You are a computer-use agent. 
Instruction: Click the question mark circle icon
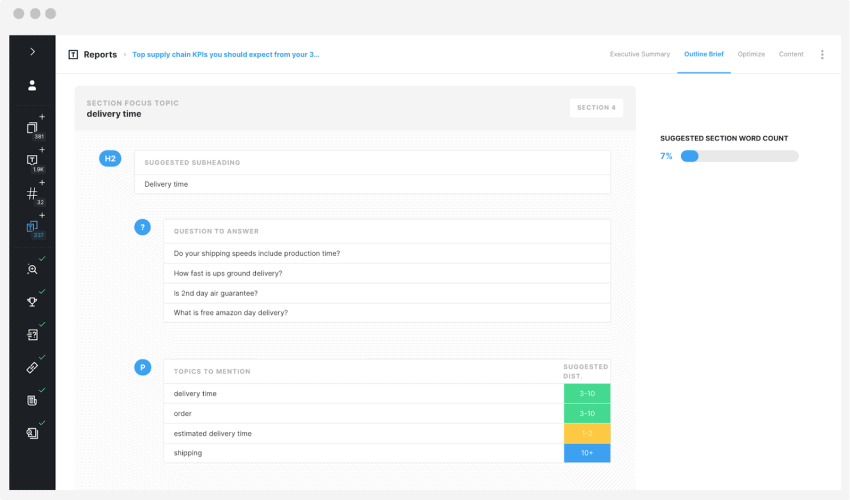[143, 227]
